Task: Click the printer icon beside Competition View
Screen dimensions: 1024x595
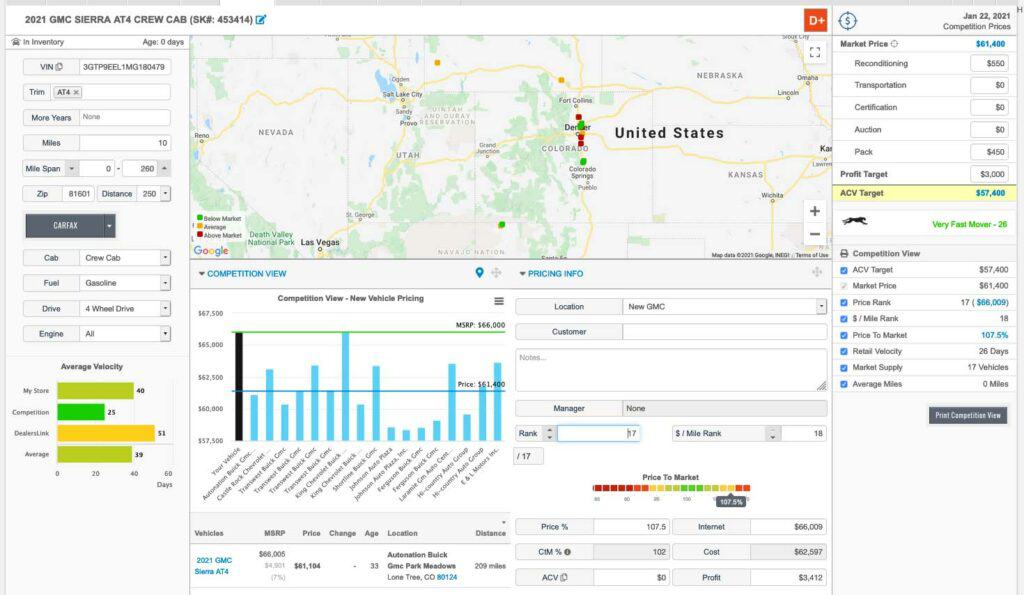Action: (x=844, y=253)
